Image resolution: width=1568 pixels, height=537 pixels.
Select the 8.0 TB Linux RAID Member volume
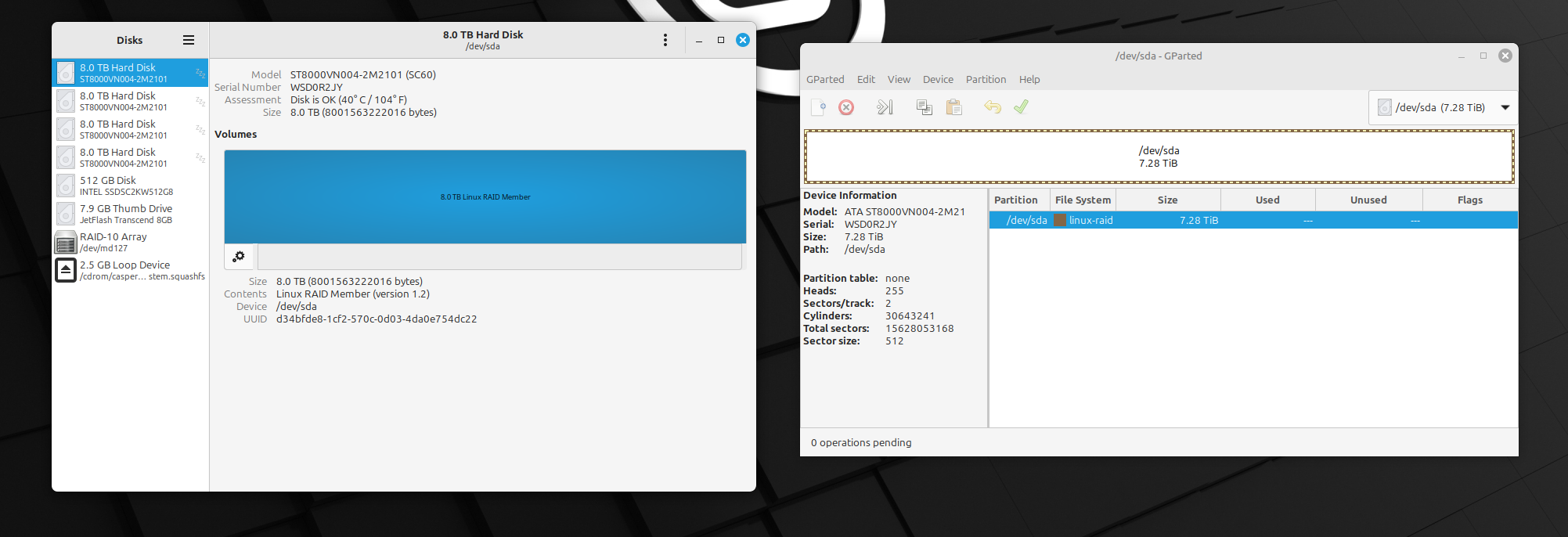(485, 196)
